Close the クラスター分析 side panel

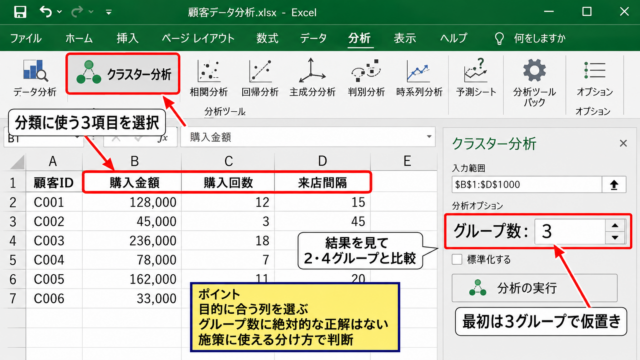point(623,143)
